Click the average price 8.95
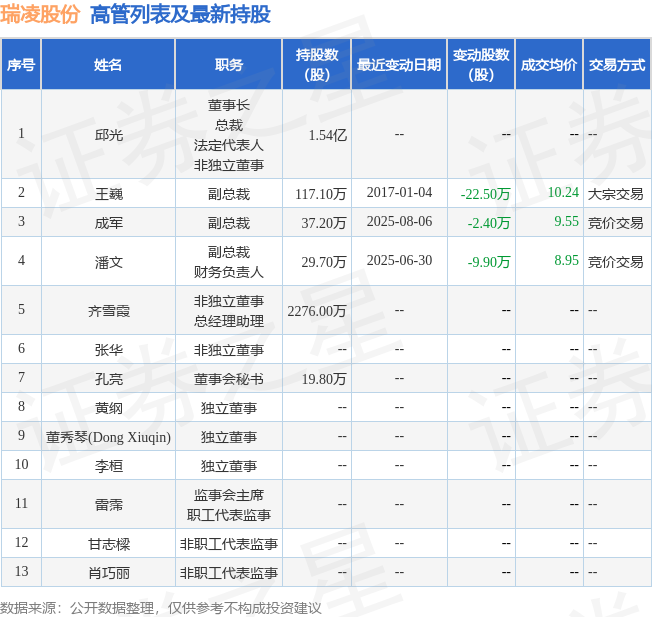The width and height of the screenshot is (652, 617). [566, 260]
